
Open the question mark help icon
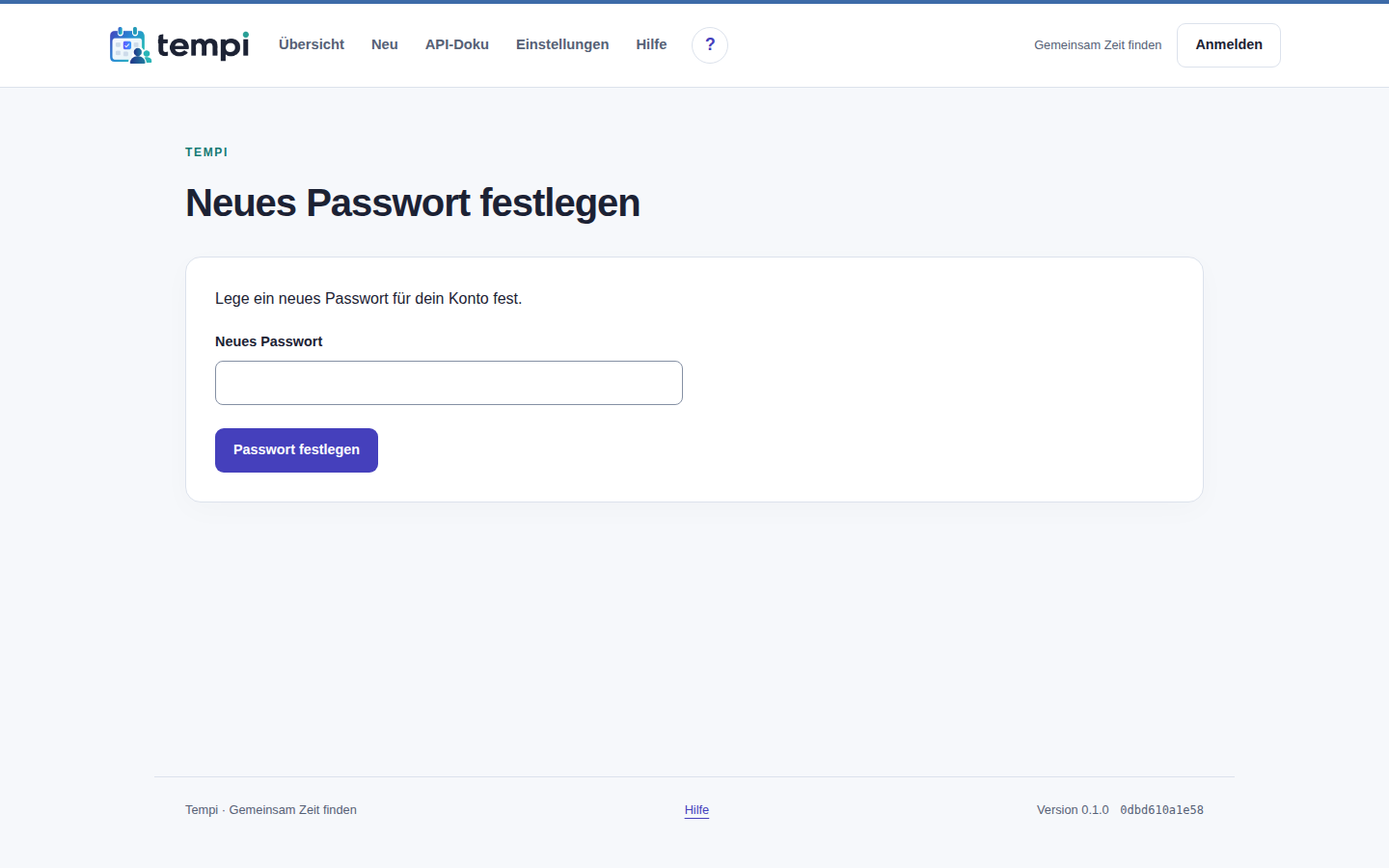pyautogui.click(x=710, y=45)
